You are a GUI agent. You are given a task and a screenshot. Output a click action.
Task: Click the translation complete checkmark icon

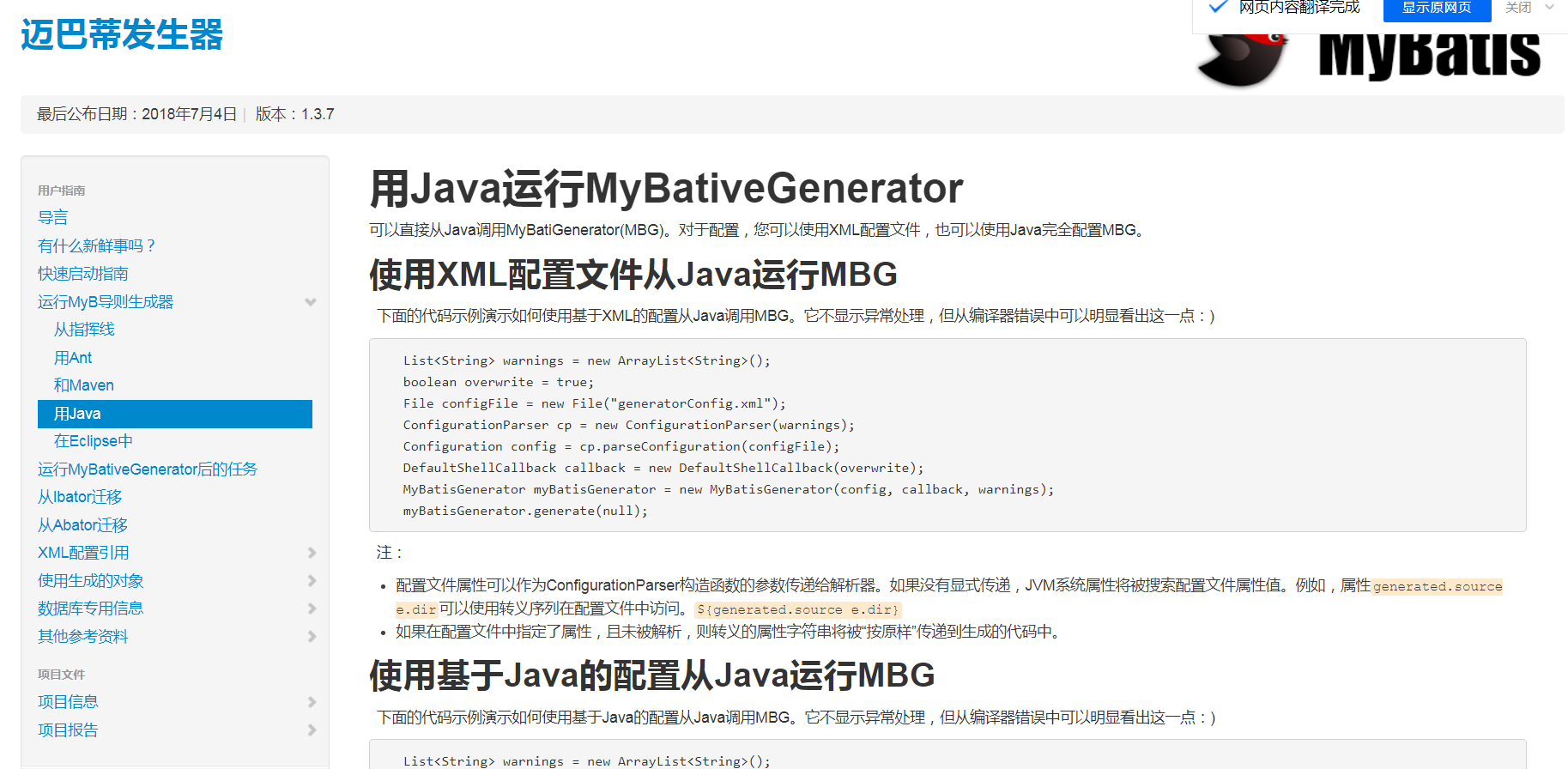[1218, 7]
